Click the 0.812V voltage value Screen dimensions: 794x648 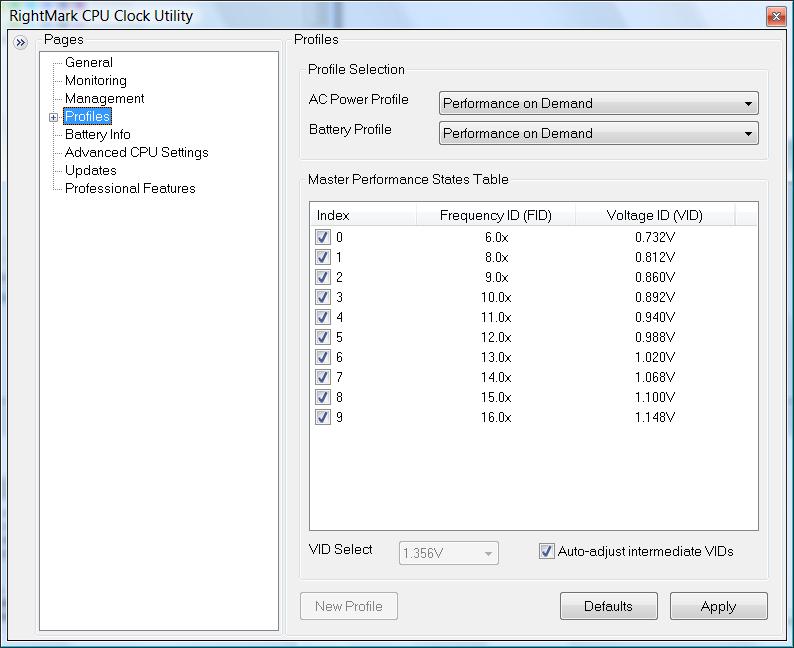pyautogui.click(x=655, y=257)
